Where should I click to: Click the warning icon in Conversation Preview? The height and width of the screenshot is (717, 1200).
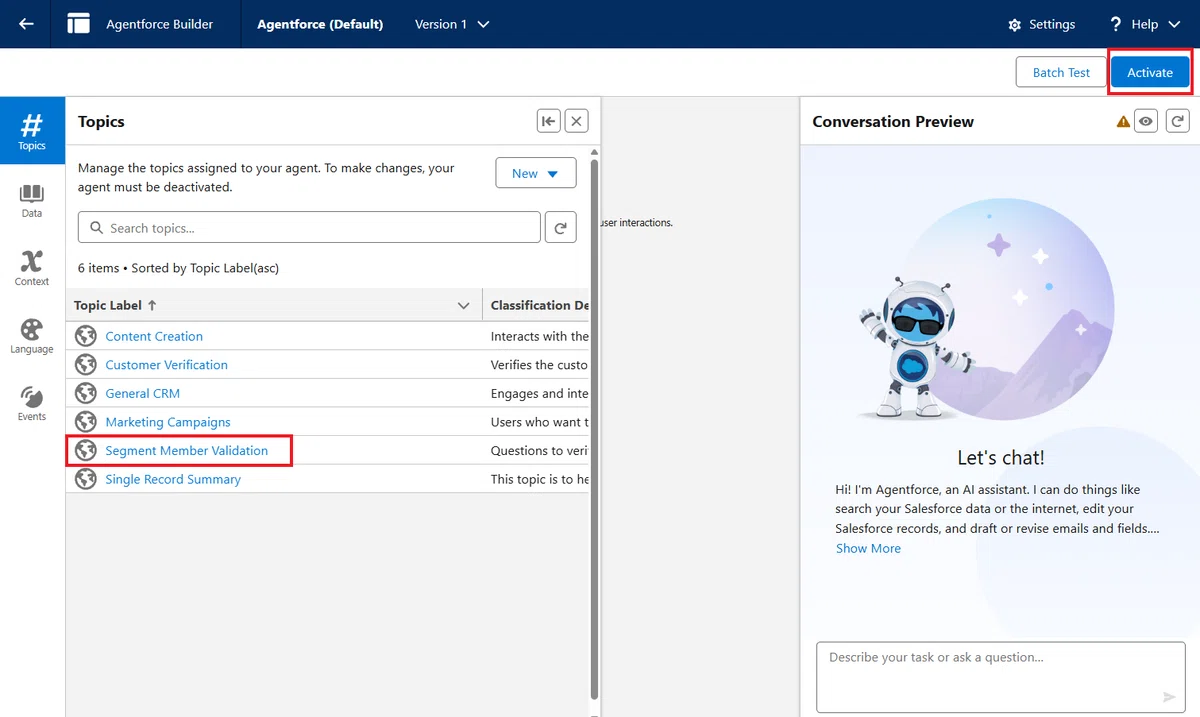(x=1123, y=122)
